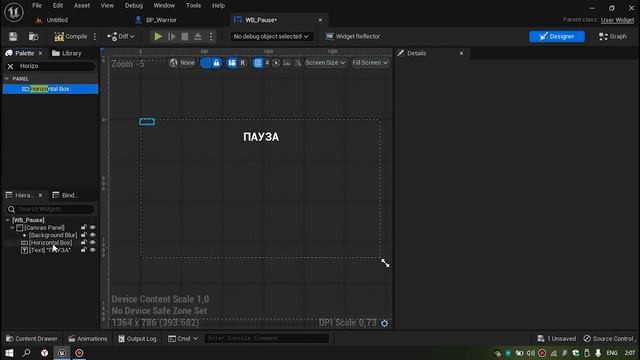
Task: Collapse the PANEL category in the palette
Action: [7, 78]
